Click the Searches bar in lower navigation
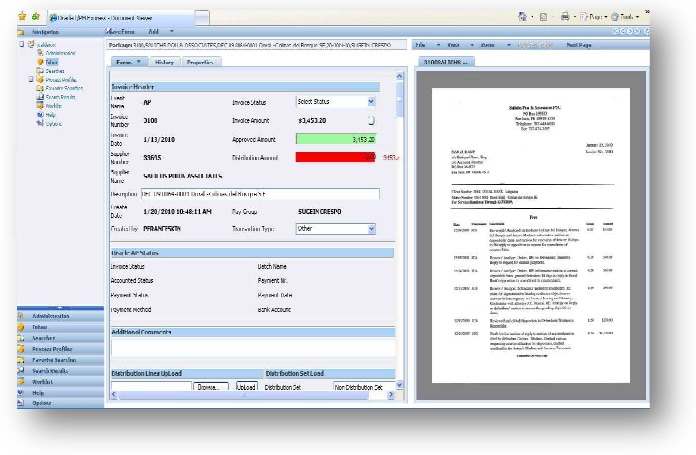696x455 pixels. pyautogui.click(x=60, y=338)
